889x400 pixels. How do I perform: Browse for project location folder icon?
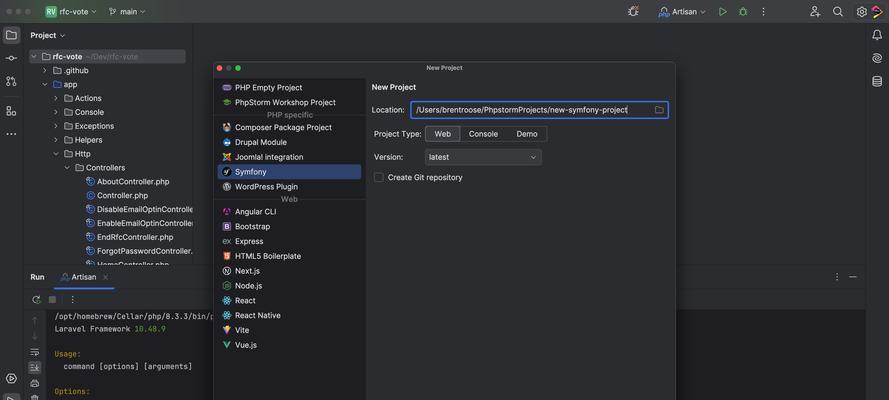tap(659, 110)
